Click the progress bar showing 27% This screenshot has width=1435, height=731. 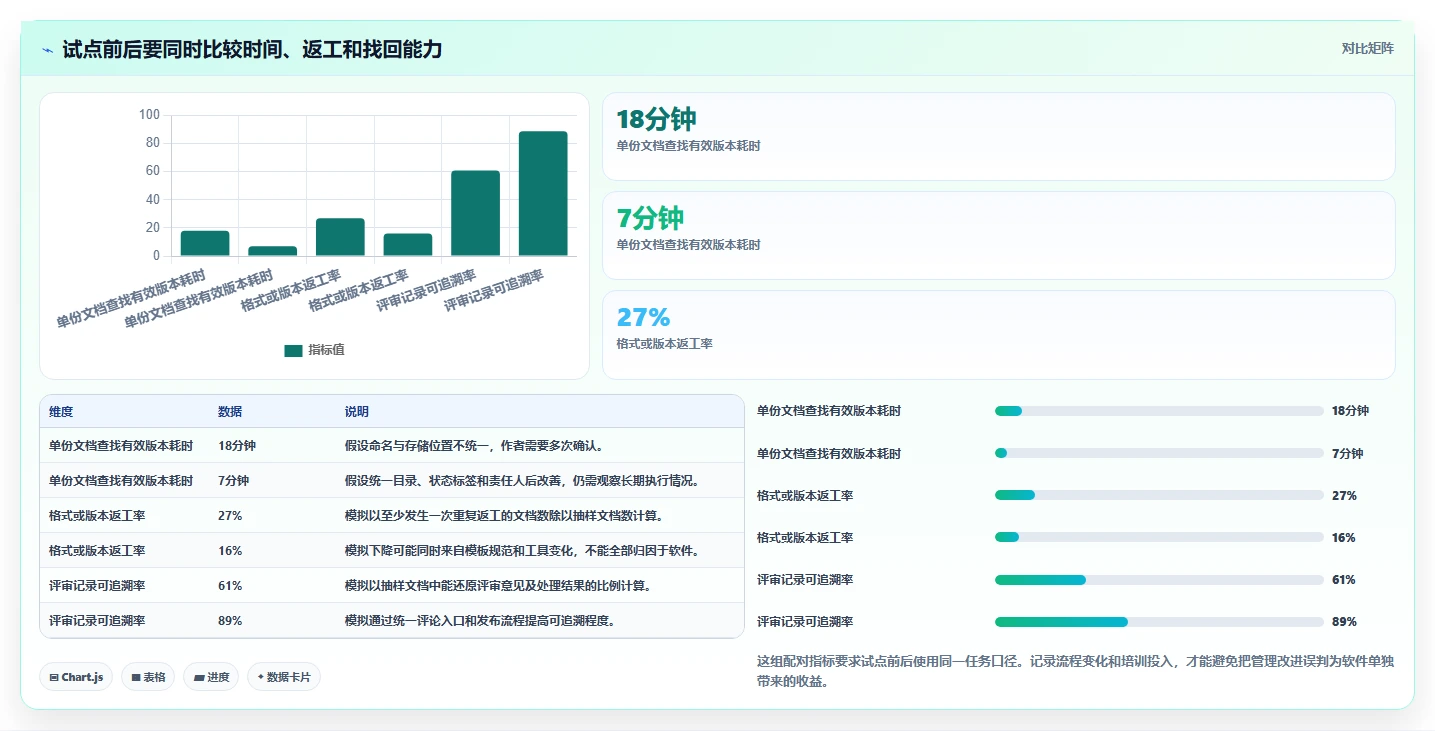(1159, 495)
